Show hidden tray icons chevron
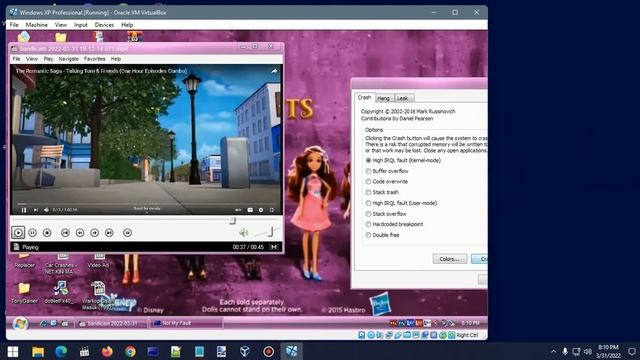The image size is (640, 360). (553, 351)
